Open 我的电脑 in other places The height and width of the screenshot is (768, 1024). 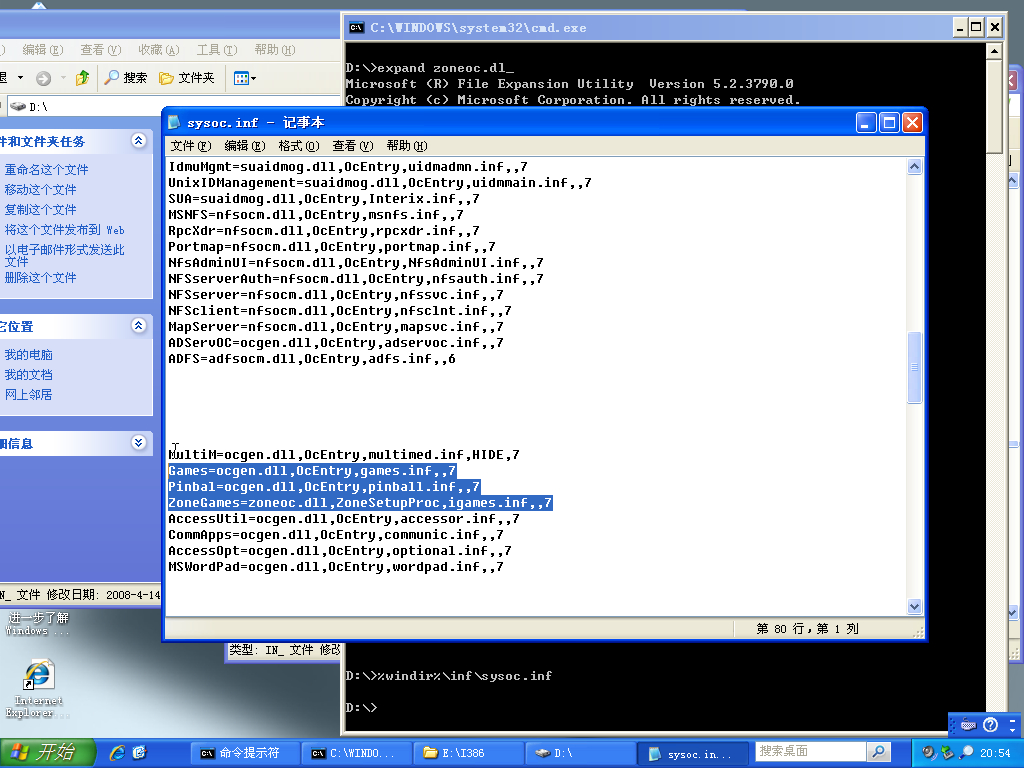pyautogui.click(x=28, y=355)
